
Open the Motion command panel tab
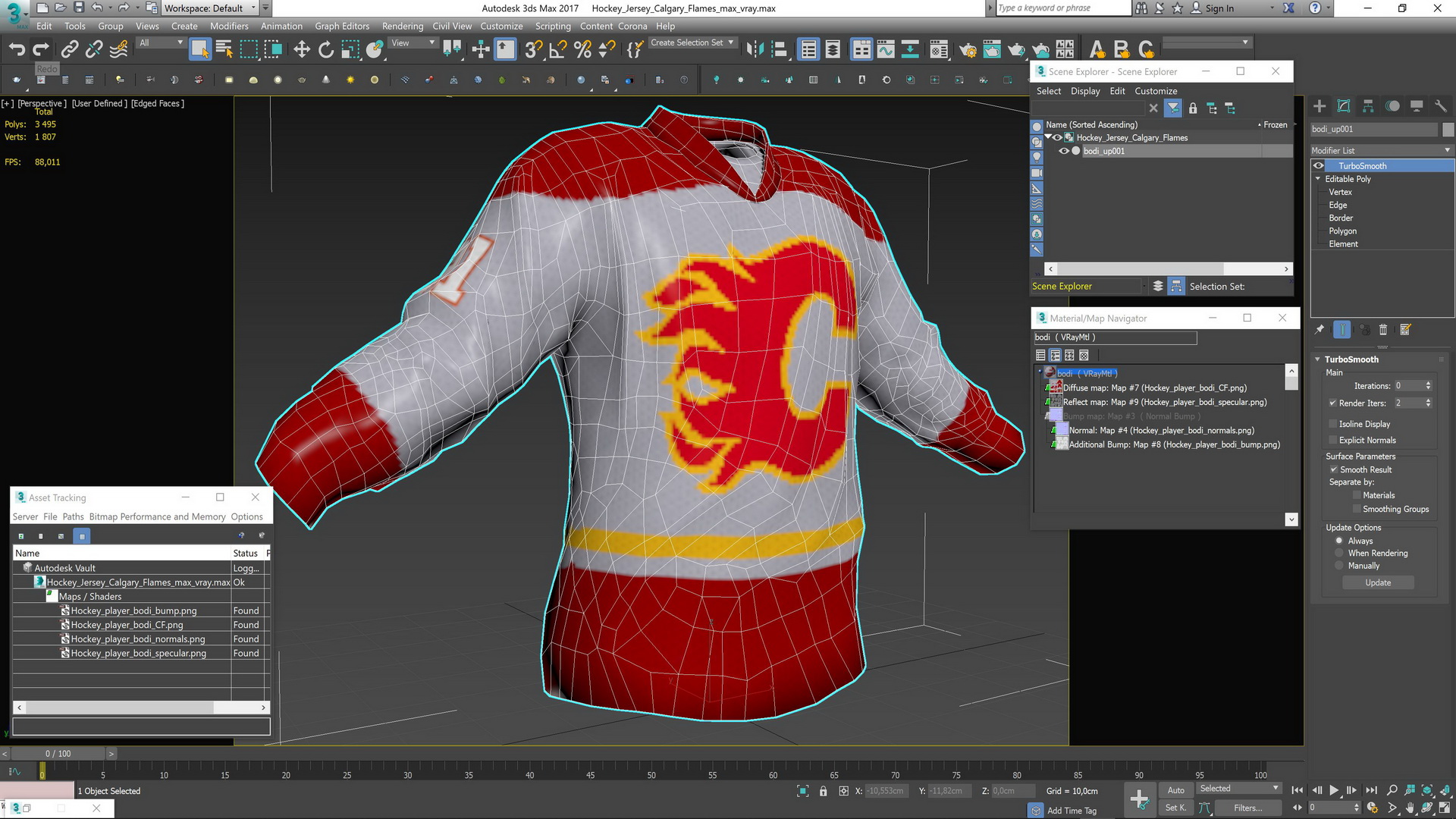1392,106
